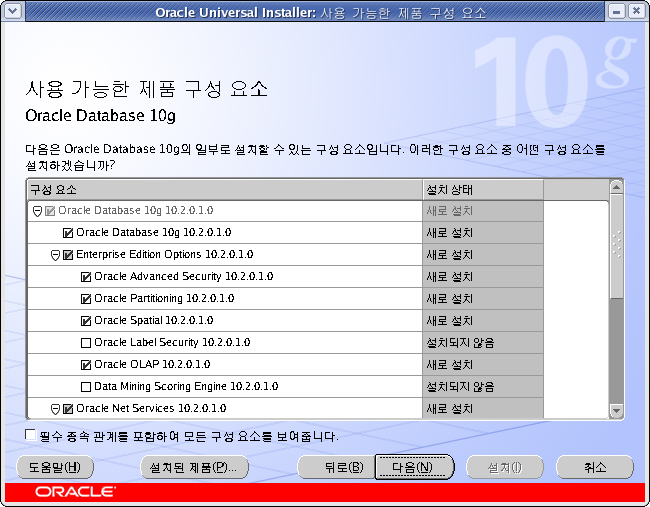The height and width of the screenshot is (507, 650).
Task: Check Oracle Label Security checkbox
Action: 86,343
